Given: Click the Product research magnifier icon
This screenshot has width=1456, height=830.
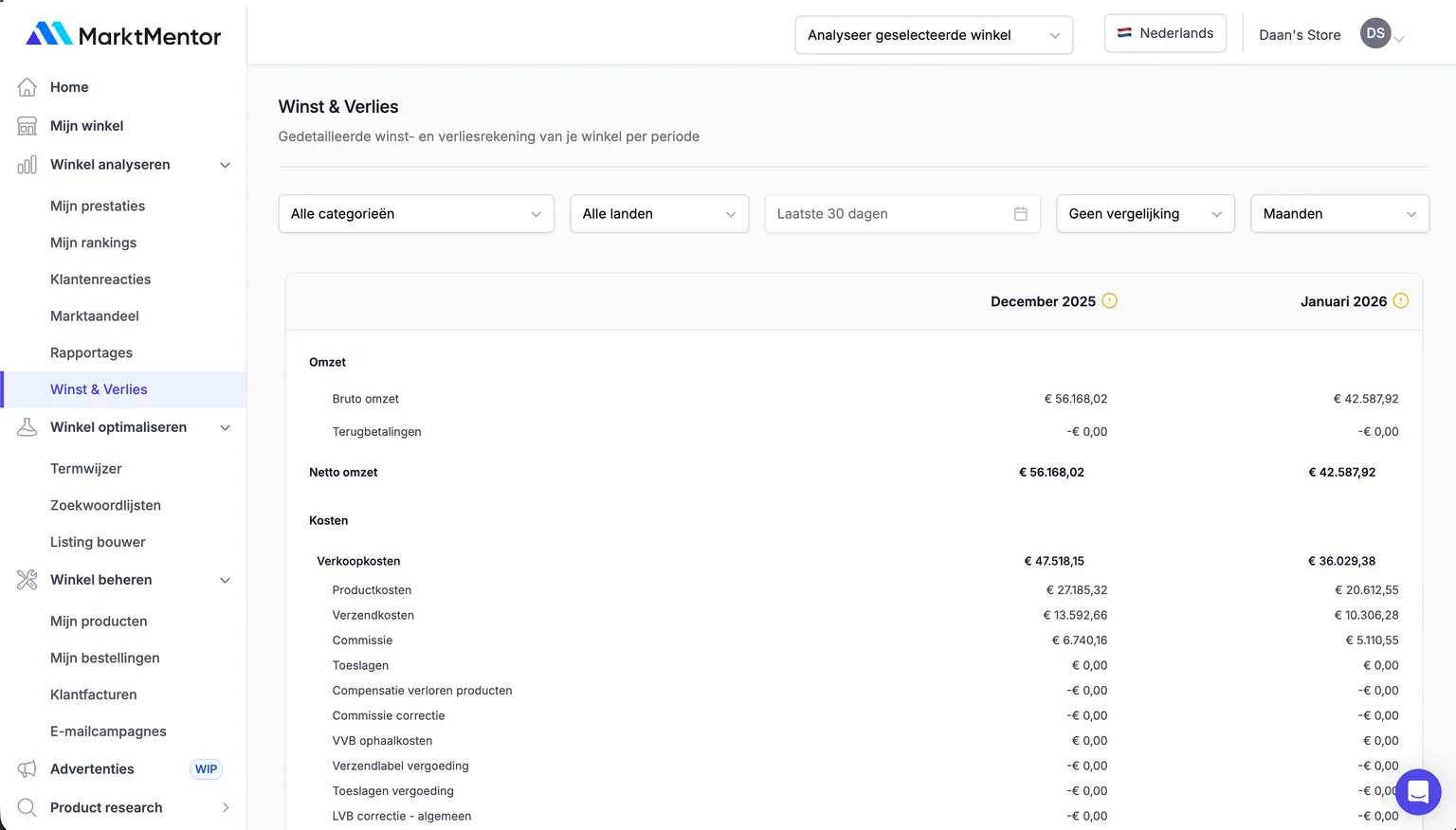Looking at the screenshot, I should [x=27, y=807].
